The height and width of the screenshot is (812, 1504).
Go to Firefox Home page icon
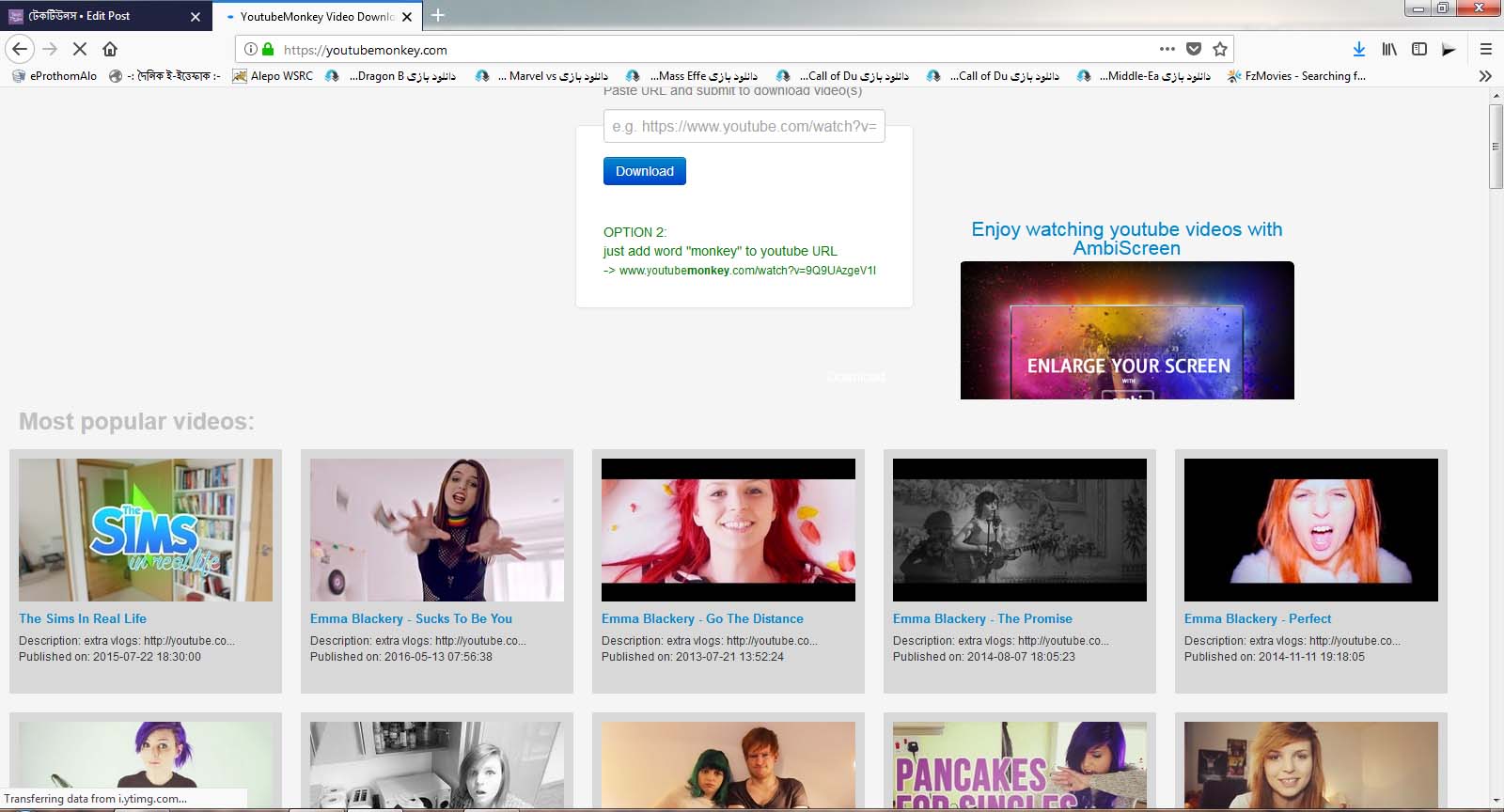tap(110, 49)
